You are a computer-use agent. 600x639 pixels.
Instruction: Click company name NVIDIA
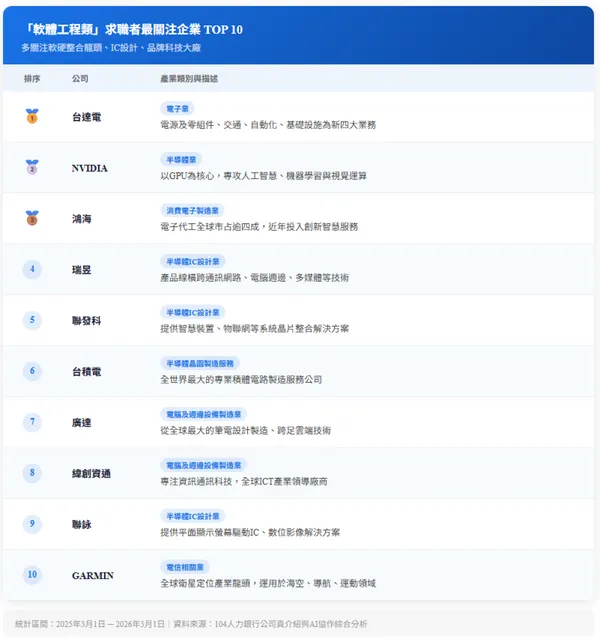[x=90, y=168]
